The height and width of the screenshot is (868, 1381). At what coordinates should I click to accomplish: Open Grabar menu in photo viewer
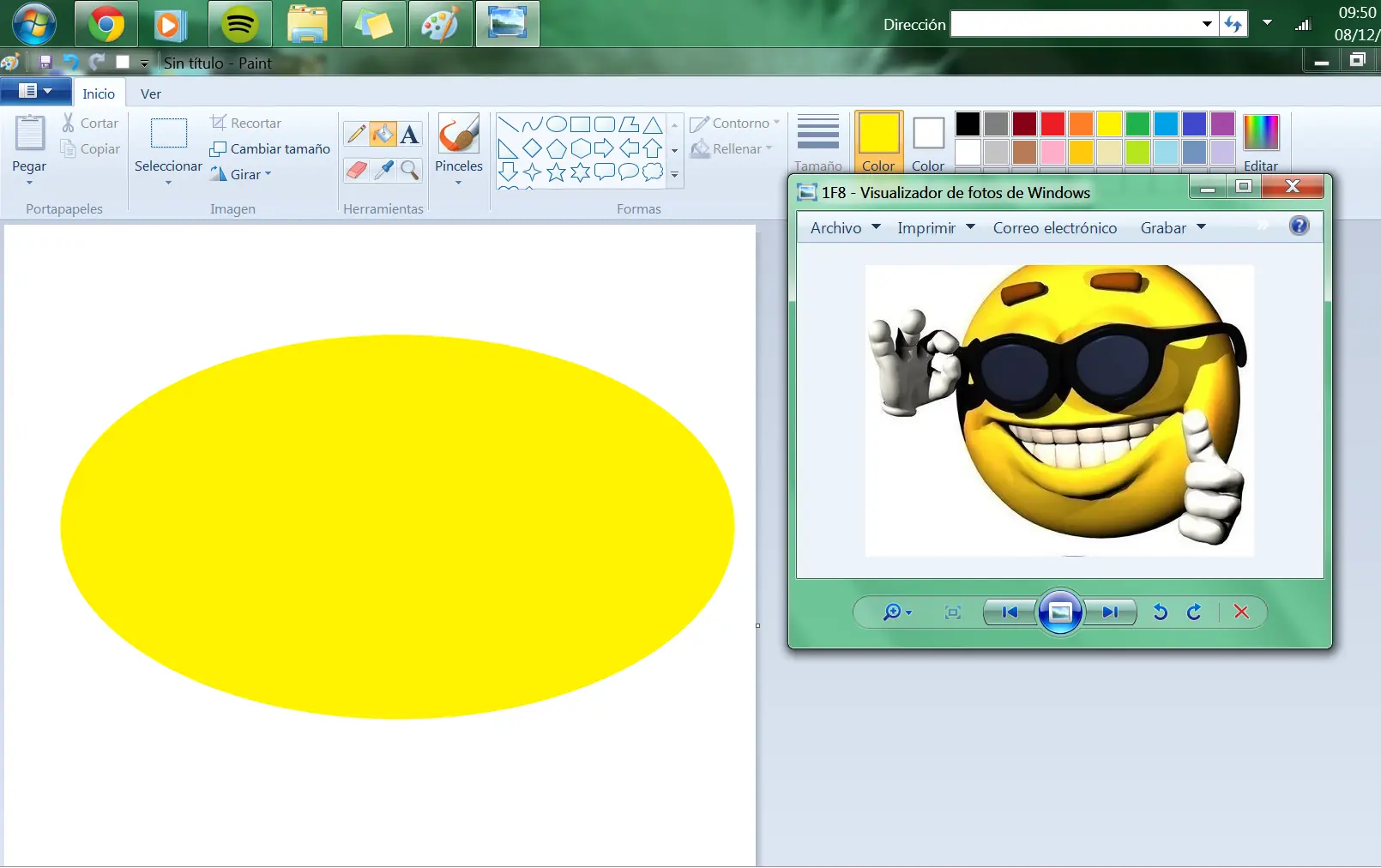pyautogui.click(x=1173, y=227)
